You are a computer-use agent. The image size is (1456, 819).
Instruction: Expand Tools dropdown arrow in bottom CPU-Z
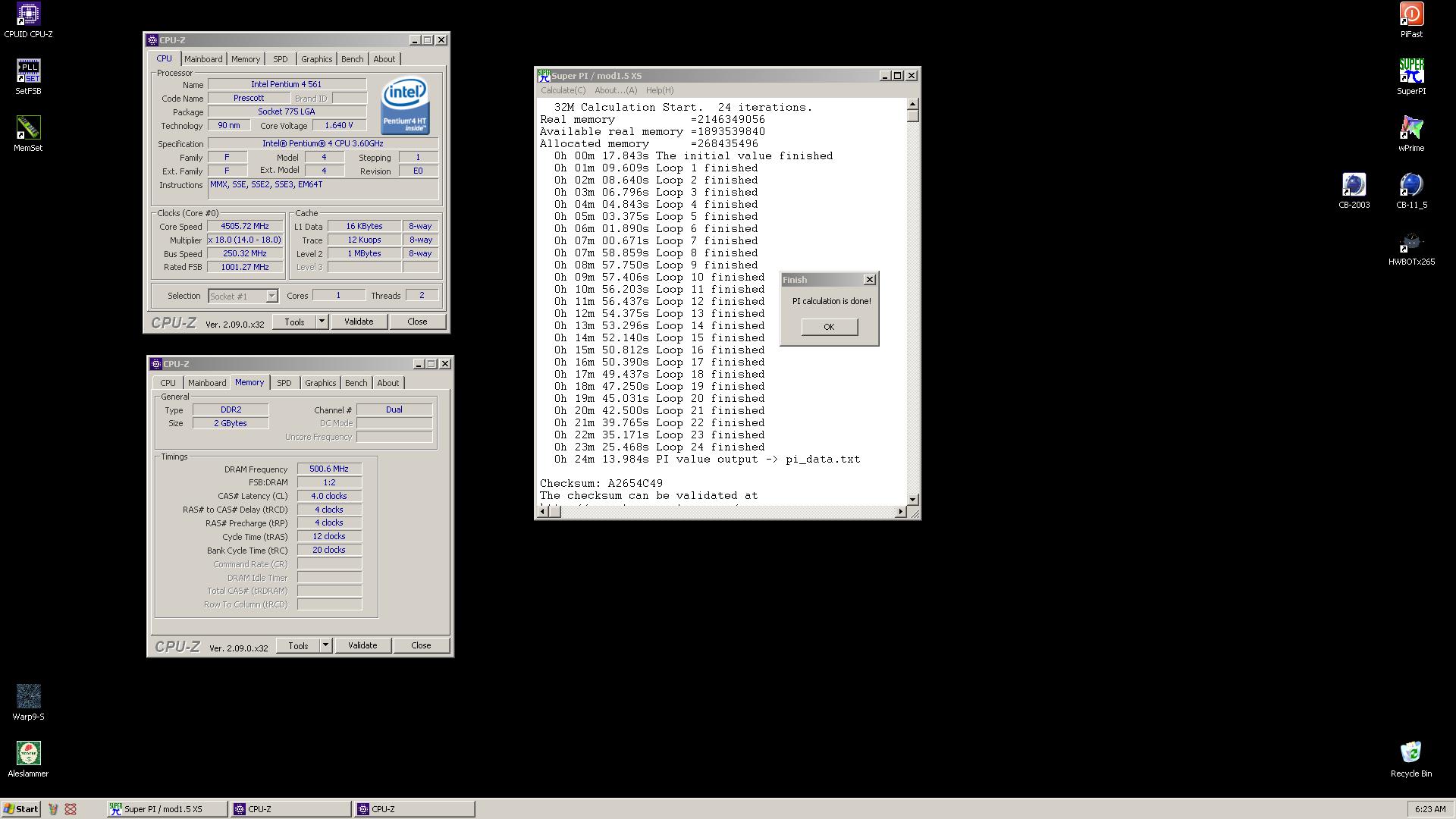325,645
